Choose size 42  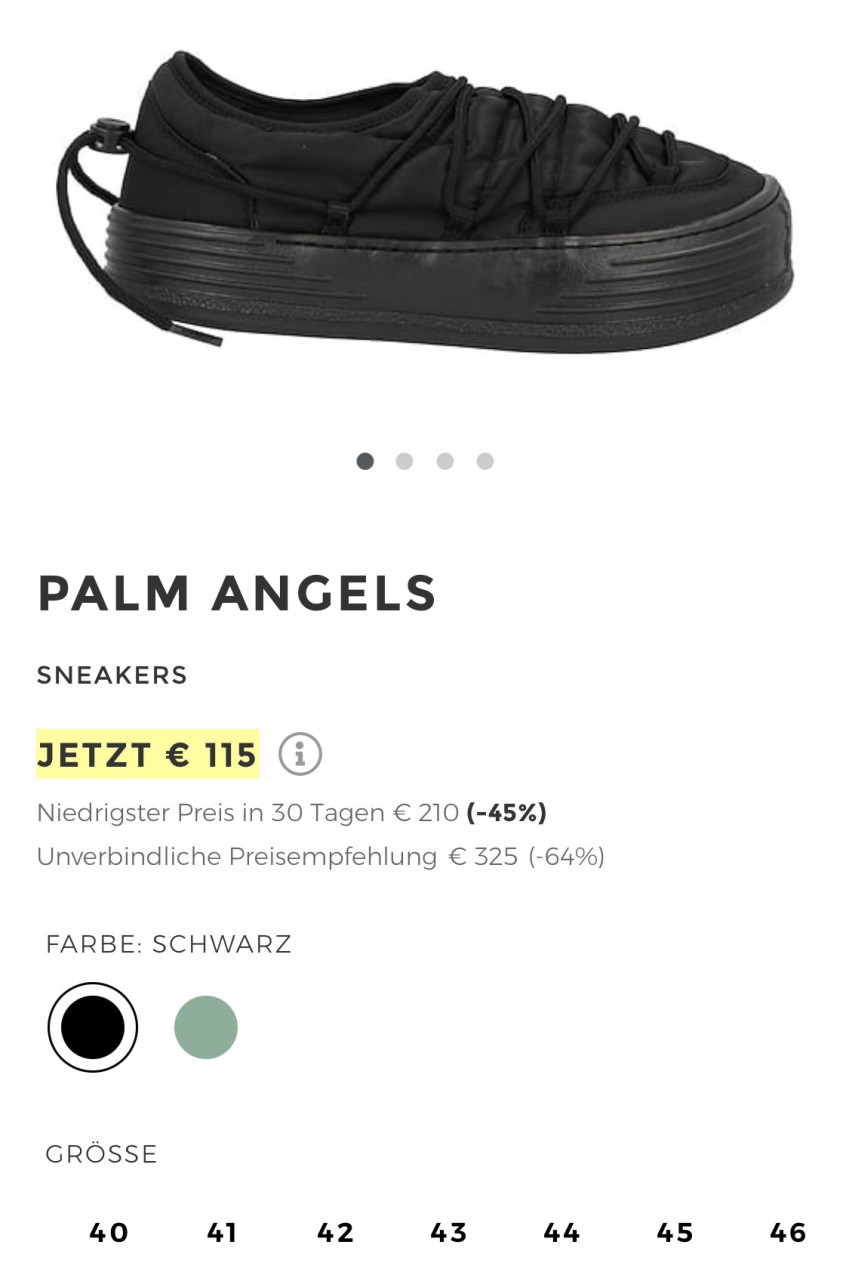tap(336, 1233)
